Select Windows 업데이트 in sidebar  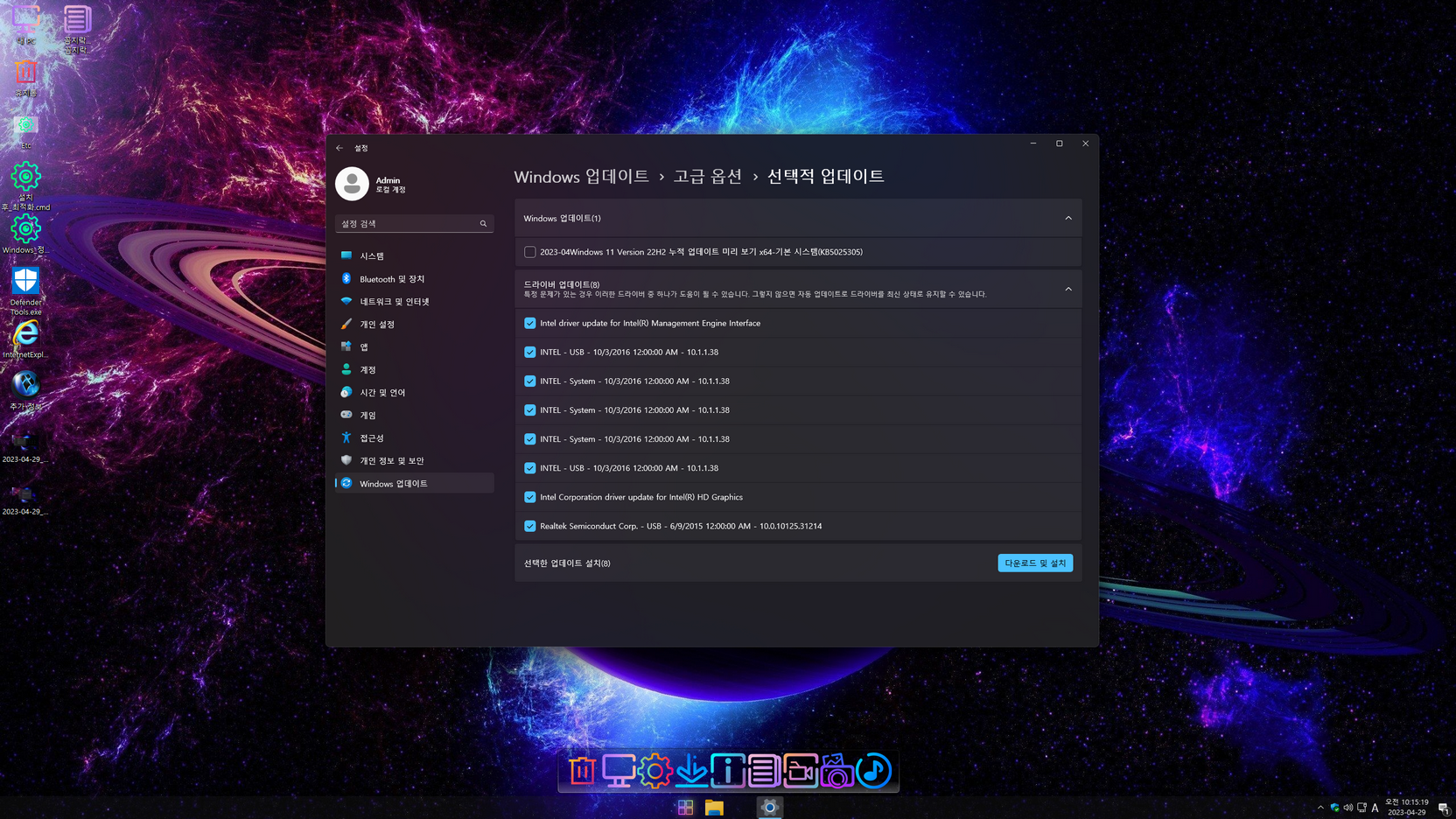(x=415, y=483)
